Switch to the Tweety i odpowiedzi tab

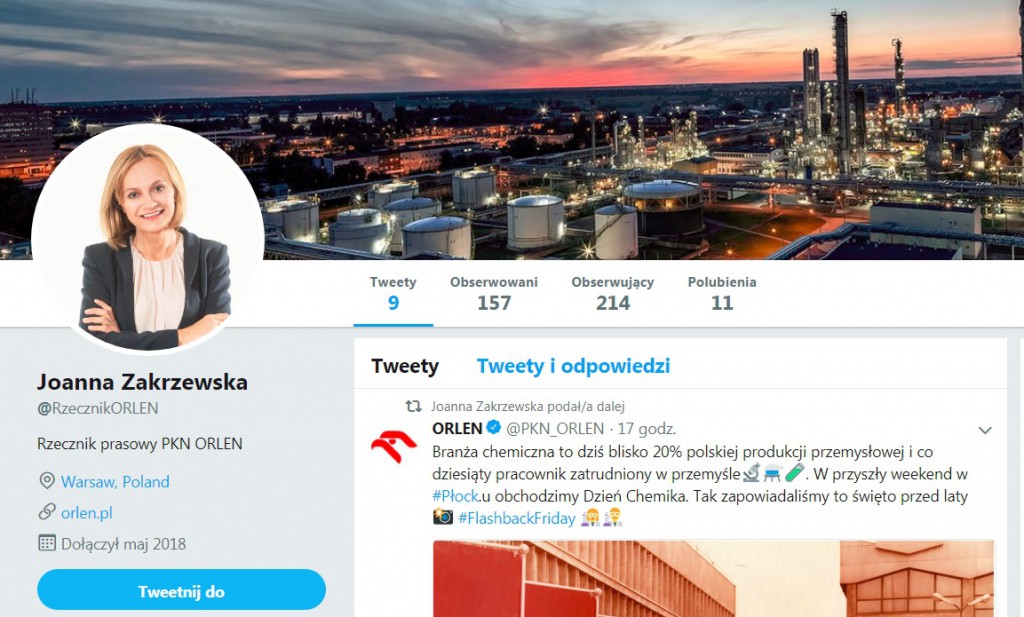click(573, 366)
